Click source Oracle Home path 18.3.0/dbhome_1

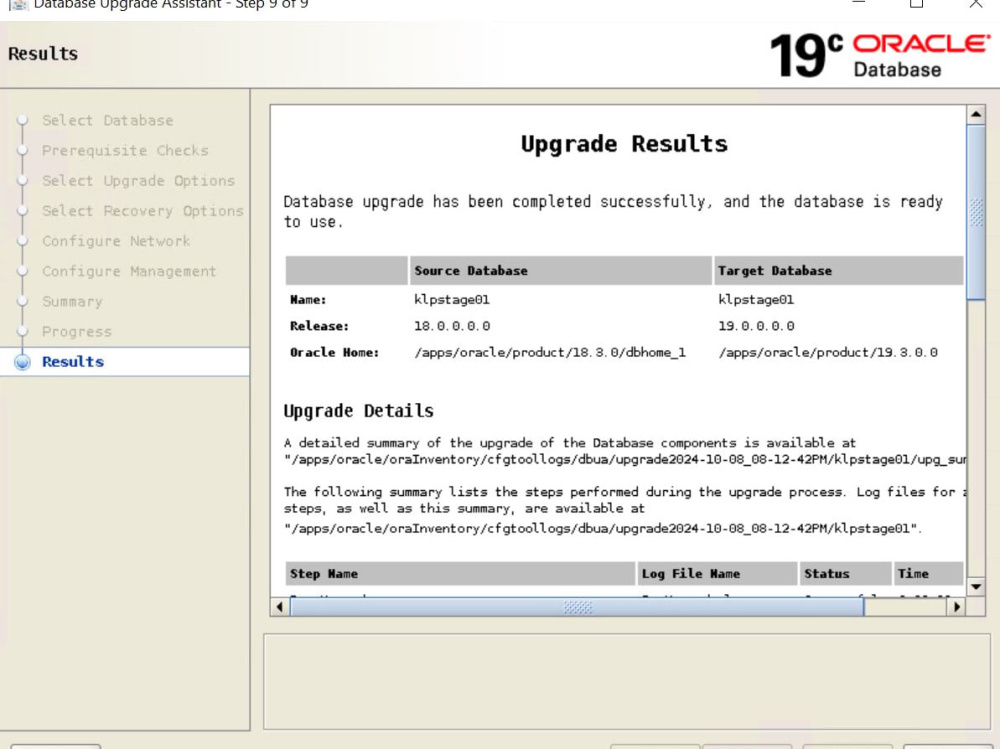click(x=550, y=352)
